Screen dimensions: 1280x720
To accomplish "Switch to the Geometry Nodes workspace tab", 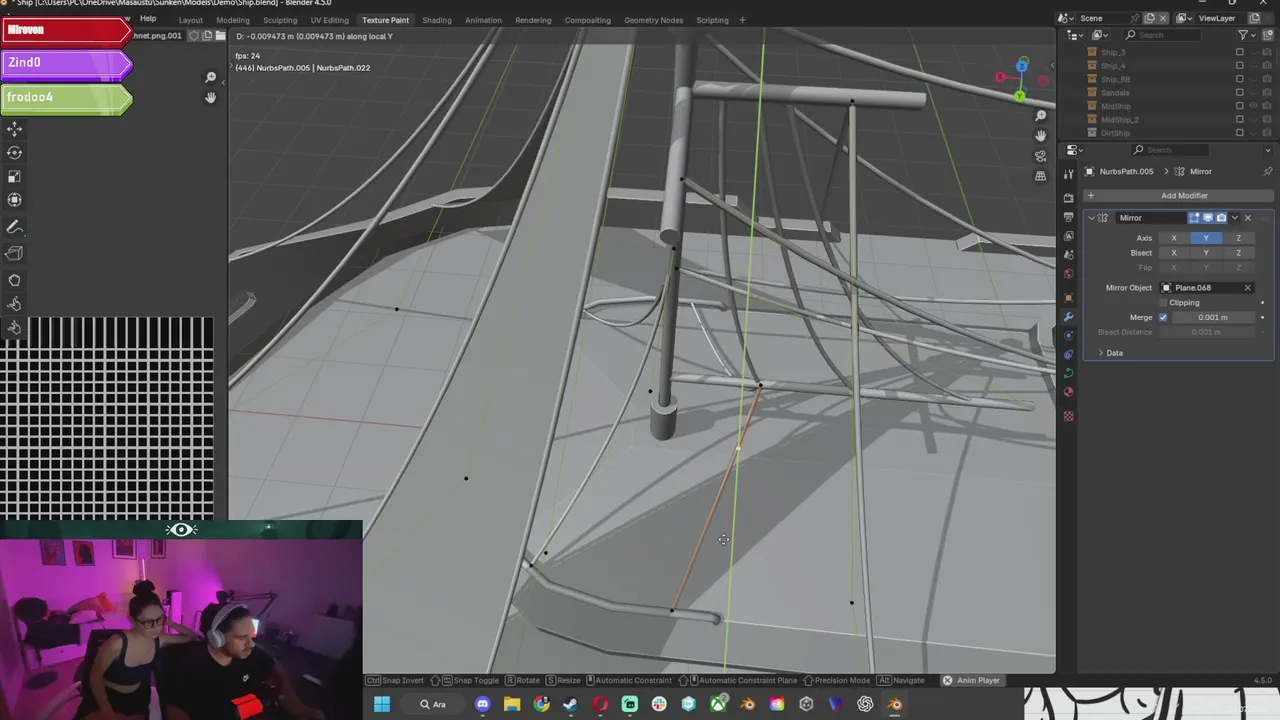I will pyautogui.click(x=654, y=20).
